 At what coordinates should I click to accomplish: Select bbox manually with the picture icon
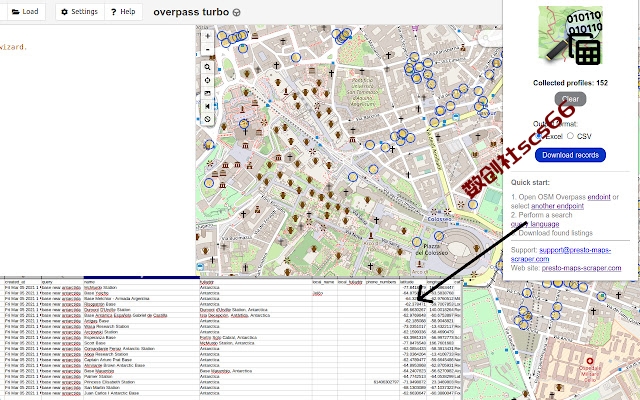tap(208, 93)
